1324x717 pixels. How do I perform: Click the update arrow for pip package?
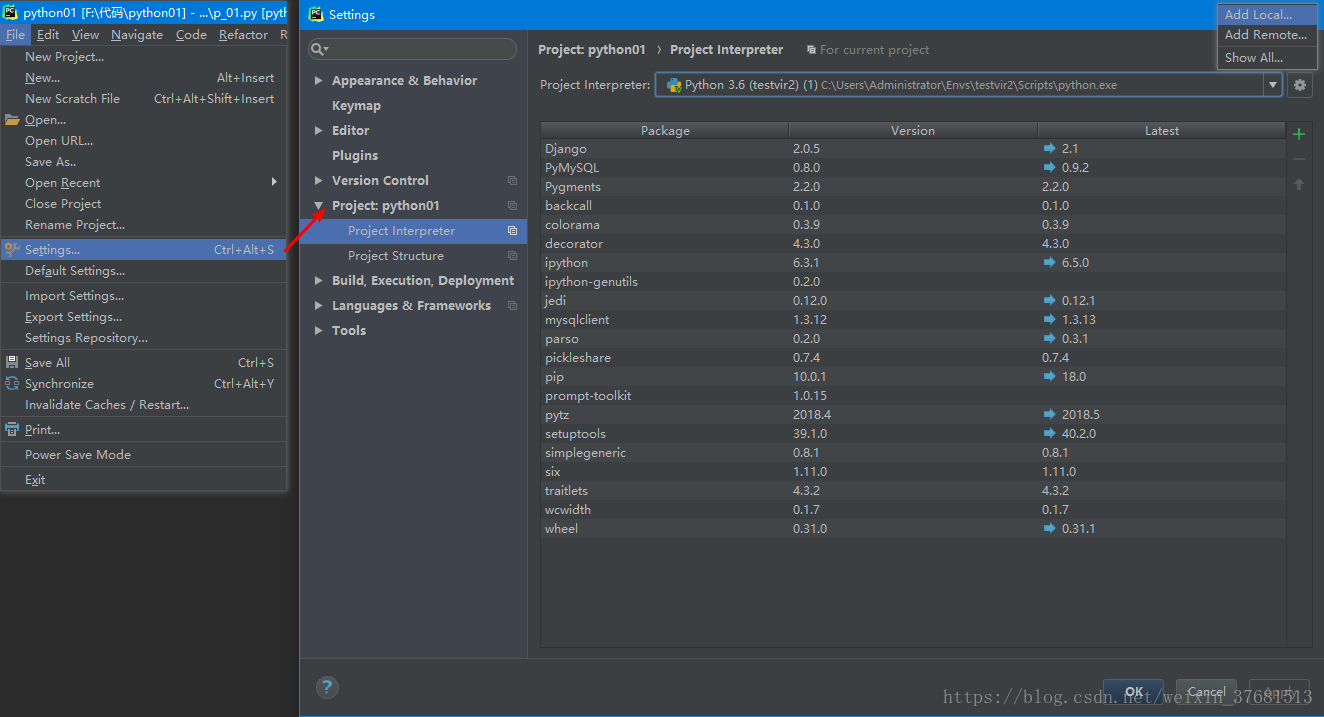[x=1049, y=376]
